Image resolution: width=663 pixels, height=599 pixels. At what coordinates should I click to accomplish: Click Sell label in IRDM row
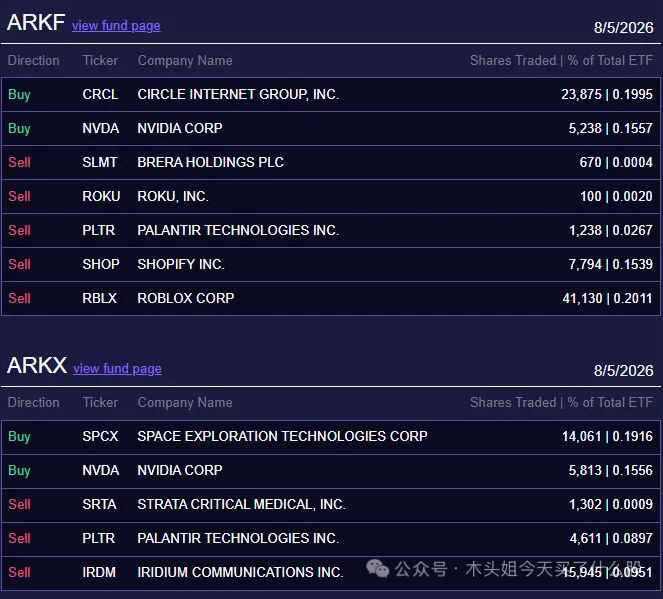[19, 572]
